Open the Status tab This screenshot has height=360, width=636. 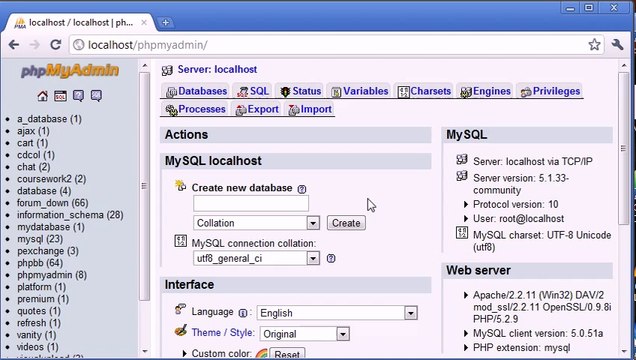(x=301, y=91)
